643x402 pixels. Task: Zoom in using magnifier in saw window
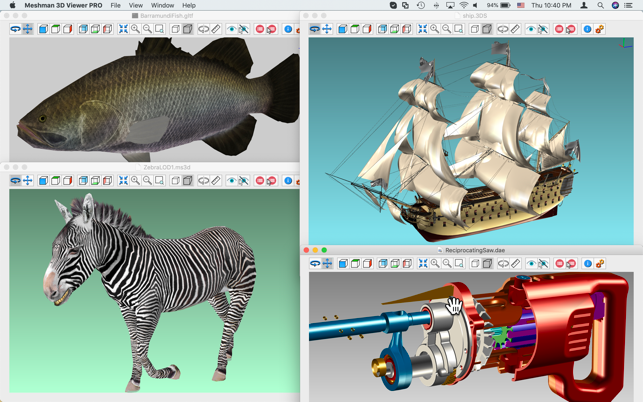coord(435,263)
